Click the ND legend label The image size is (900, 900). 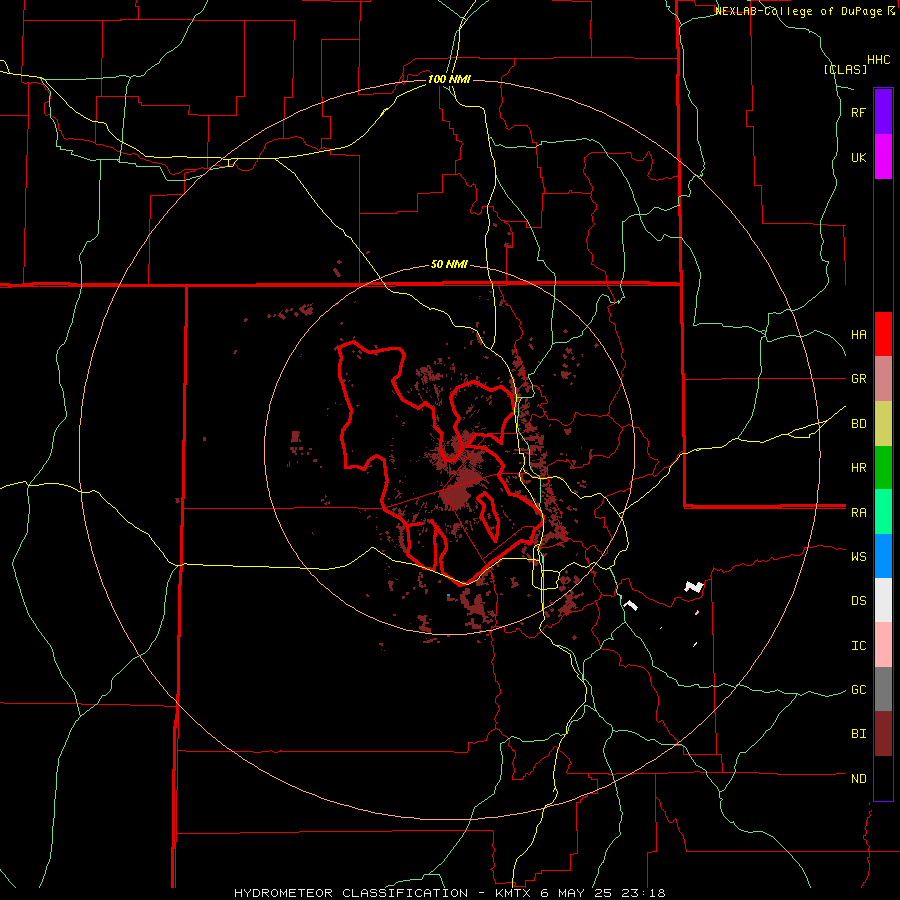click(x=858, y=778)
